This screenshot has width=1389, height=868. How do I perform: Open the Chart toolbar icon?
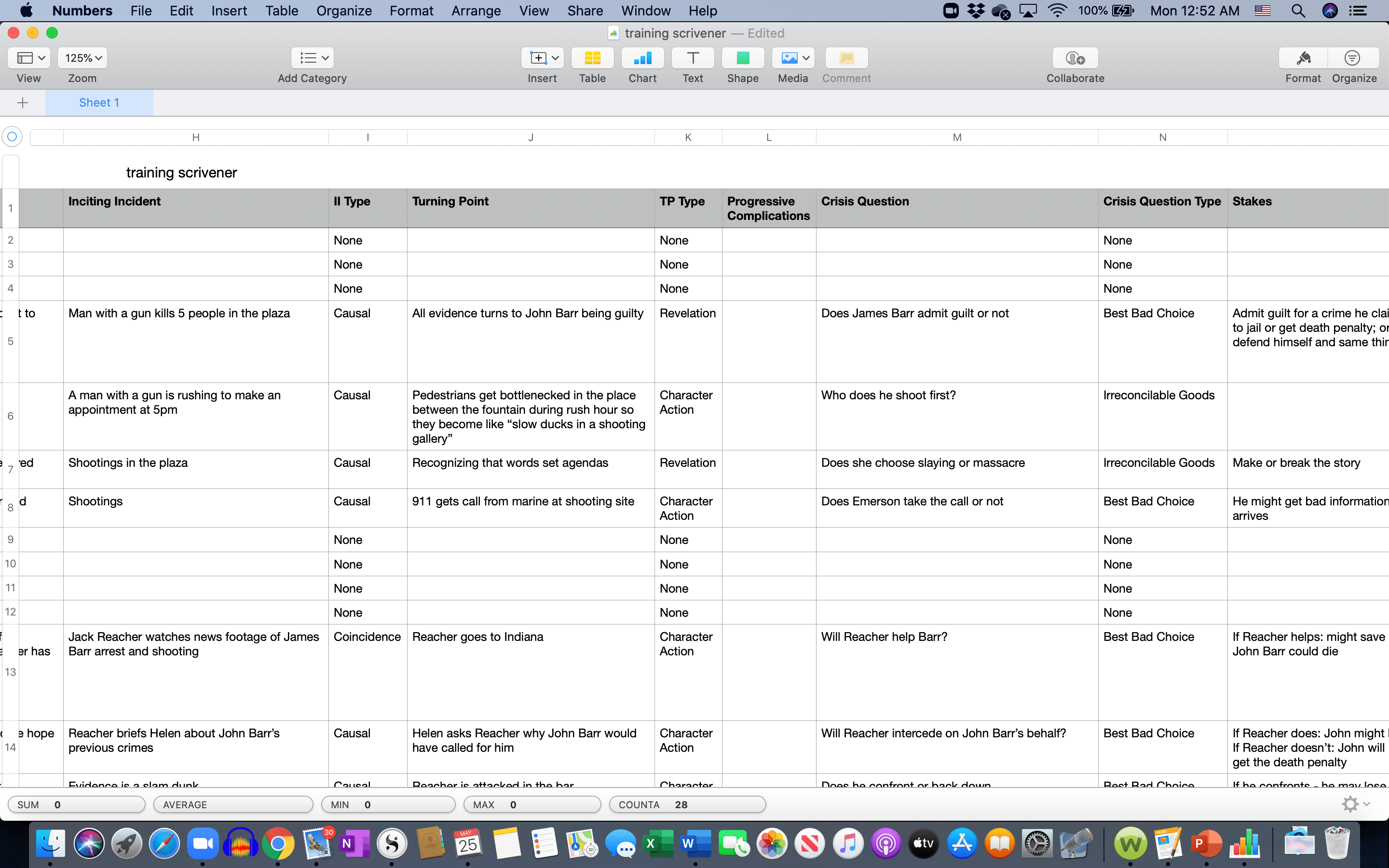(x=642, y=58)
